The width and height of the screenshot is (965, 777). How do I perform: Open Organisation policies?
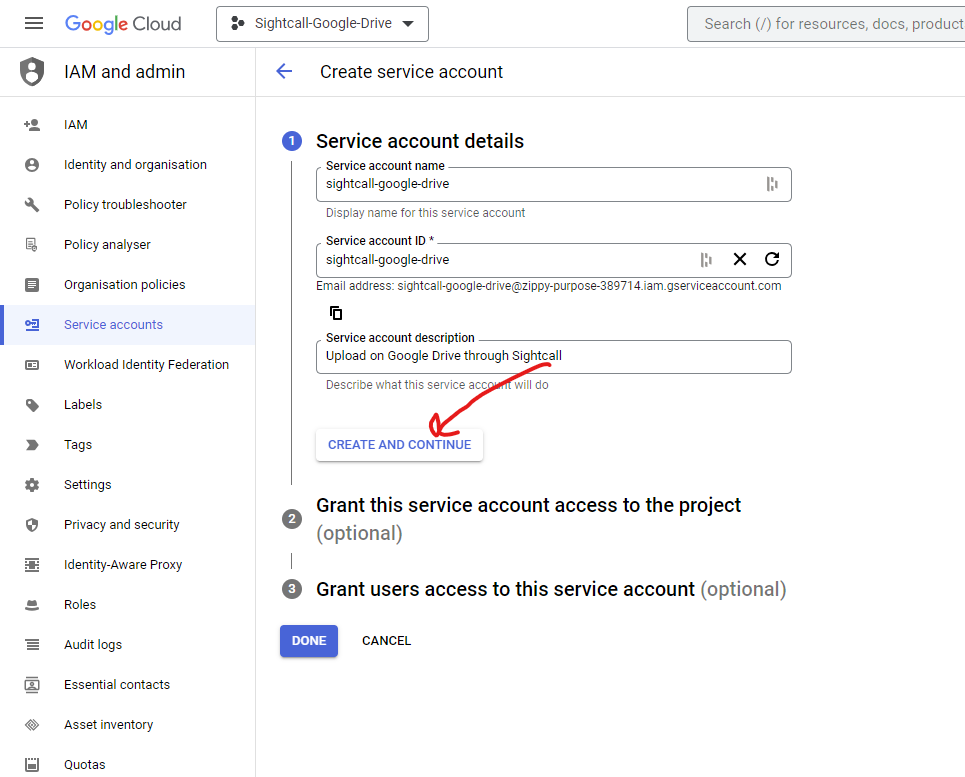[127, 285]
